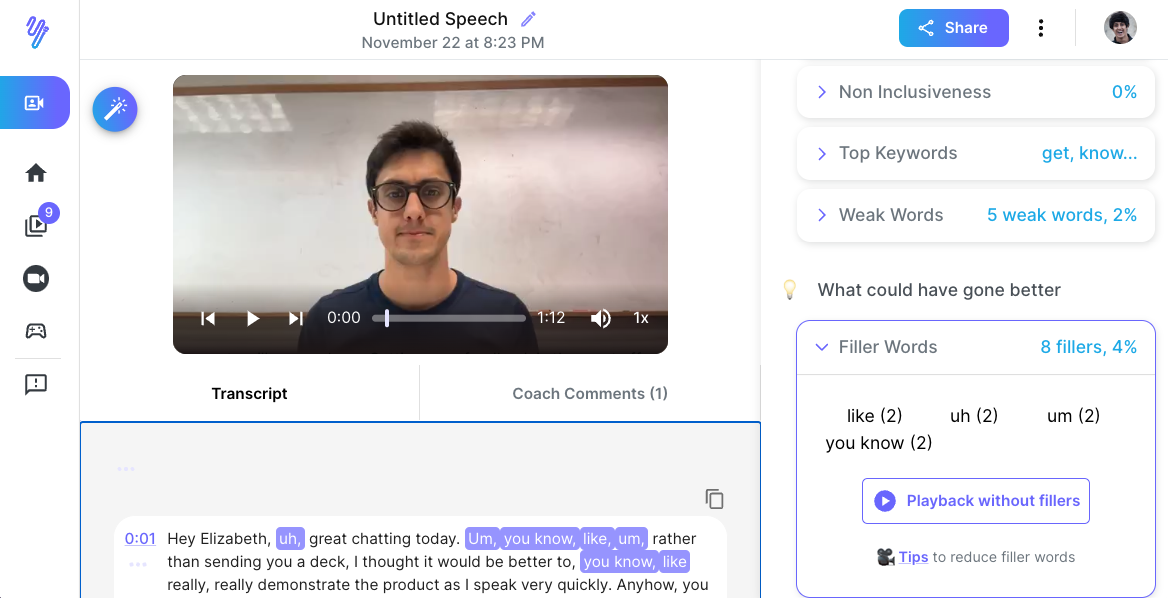The image size is (1168, 598).
Task: Expand the Non Inclusiveness section
Action: [820, 91]
